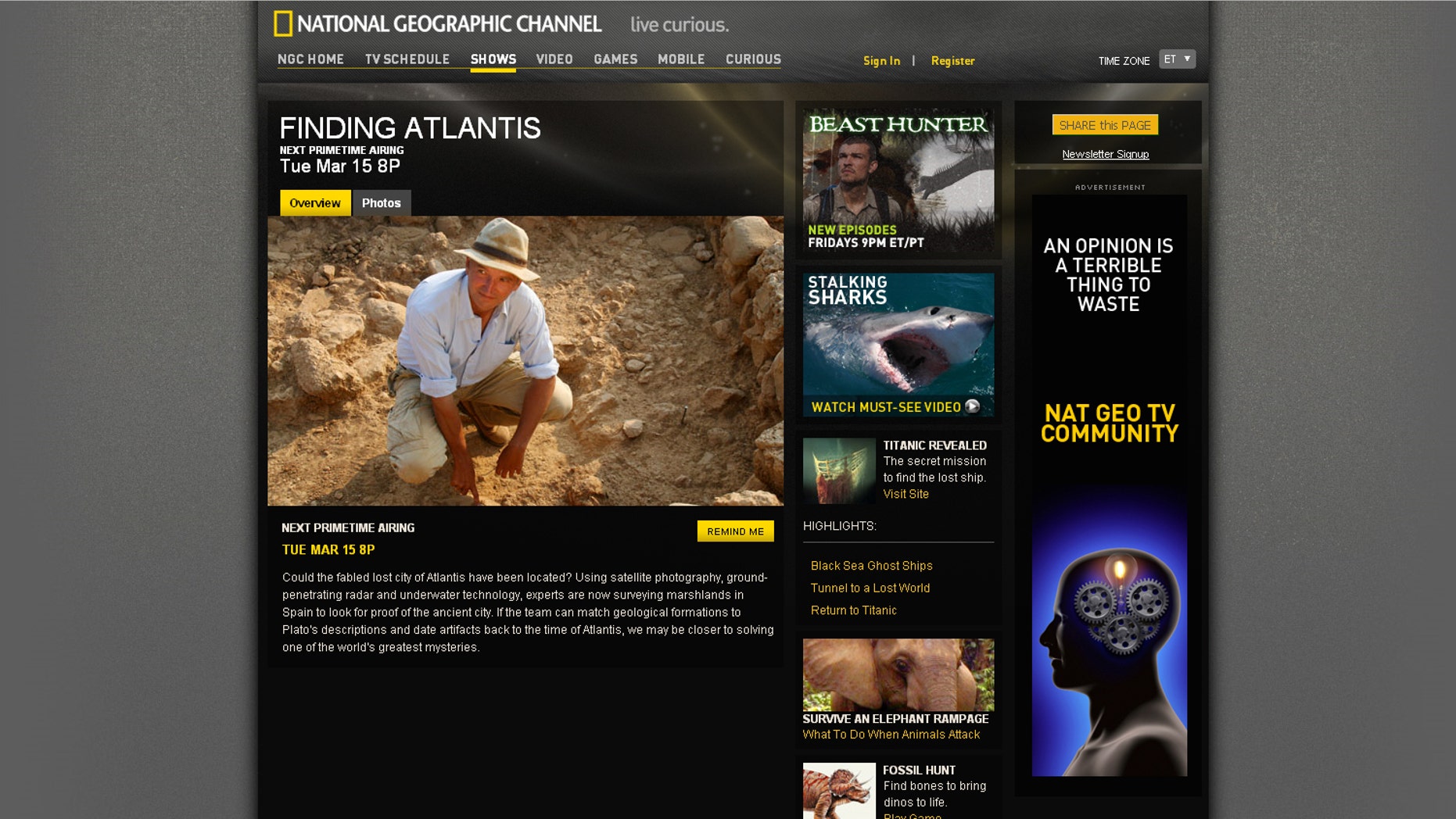Go to NGC Home menu item
This screenshot has width=1456, height=819.
point(310,59)
